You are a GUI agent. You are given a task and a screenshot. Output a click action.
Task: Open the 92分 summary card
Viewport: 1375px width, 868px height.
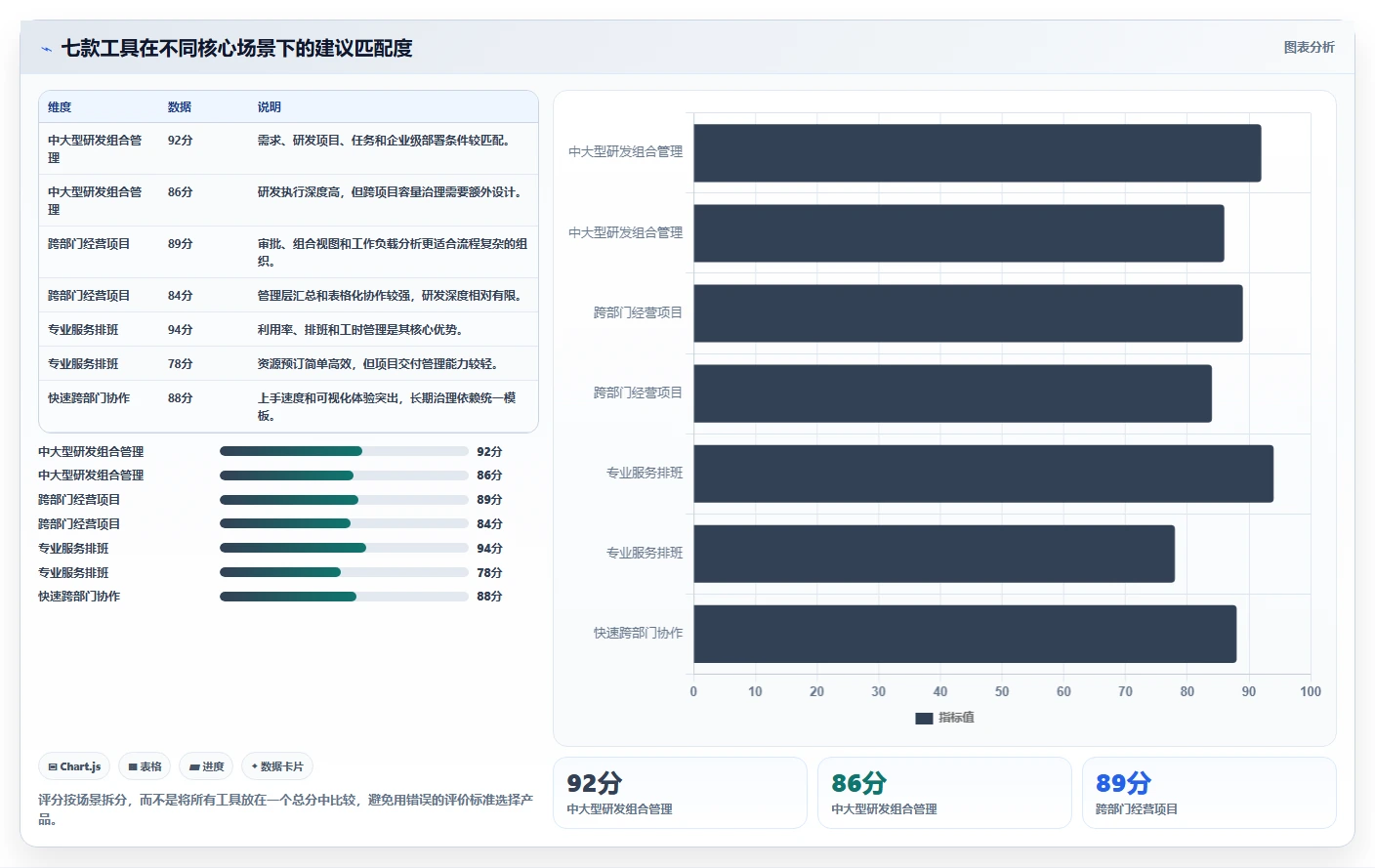(x=680, y=793)
